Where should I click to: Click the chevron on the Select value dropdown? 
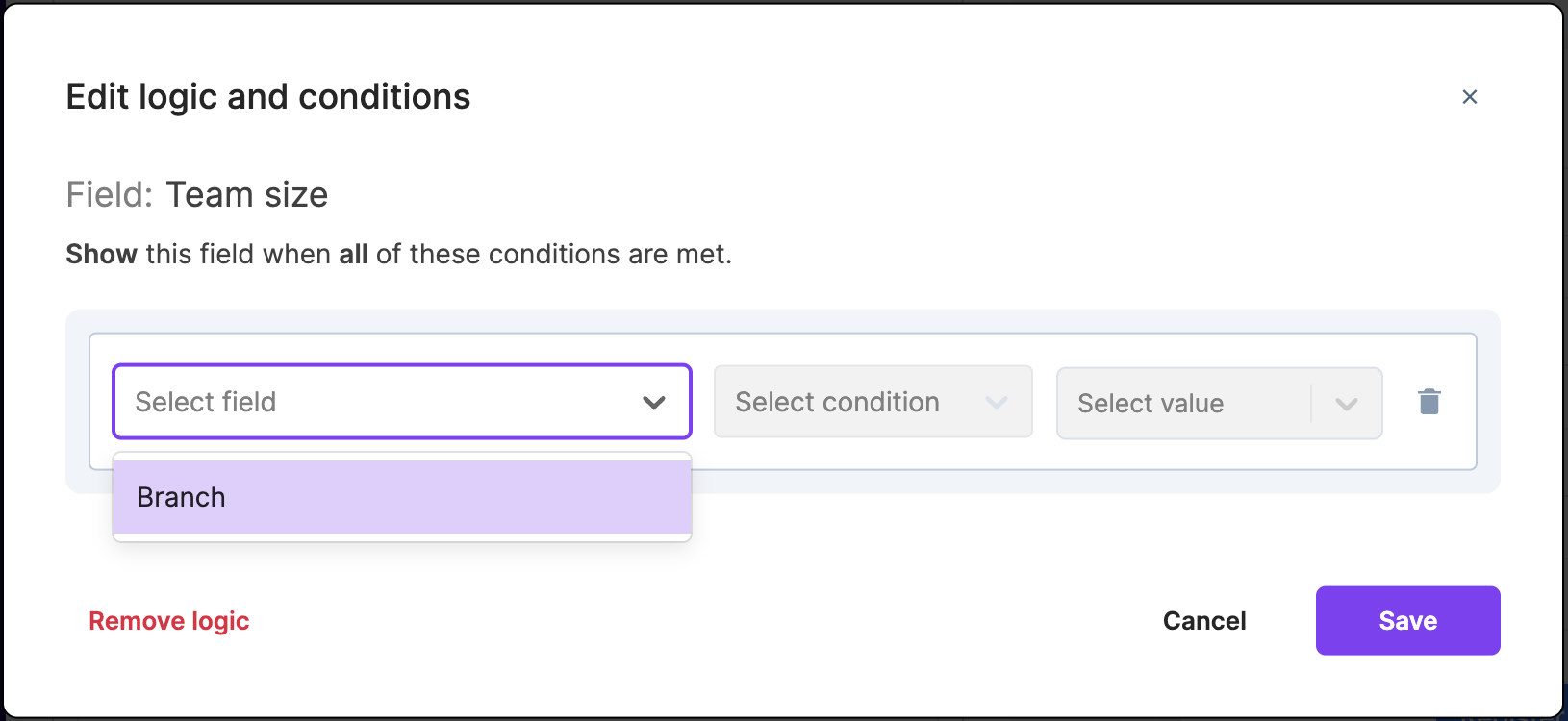(1346, 404)
